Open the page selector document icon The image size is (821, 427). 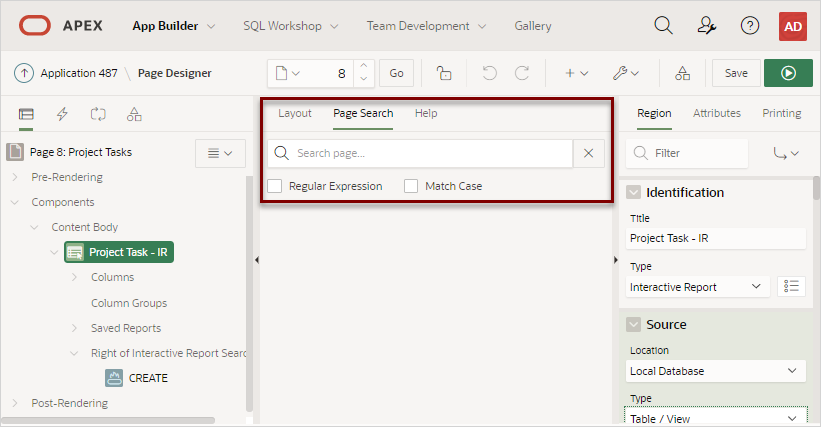tap(287, 73)
